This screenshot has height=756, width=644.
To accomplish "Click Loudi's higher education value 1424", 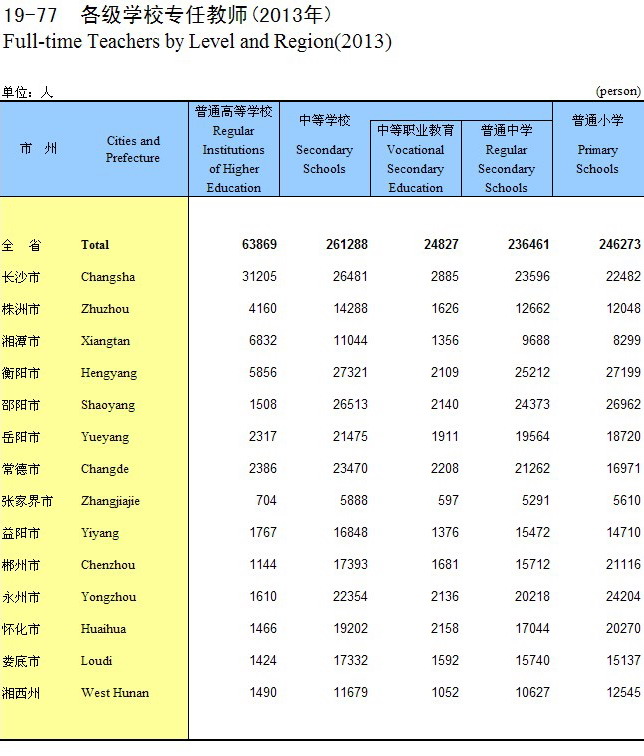I will click(263, 660).
